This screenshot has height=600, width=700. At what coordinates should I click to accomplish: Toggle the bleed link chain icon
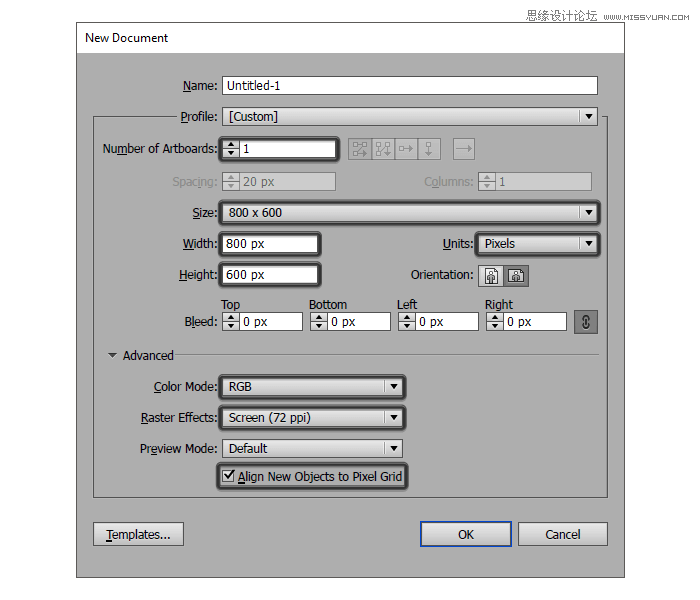coord(585,321)
